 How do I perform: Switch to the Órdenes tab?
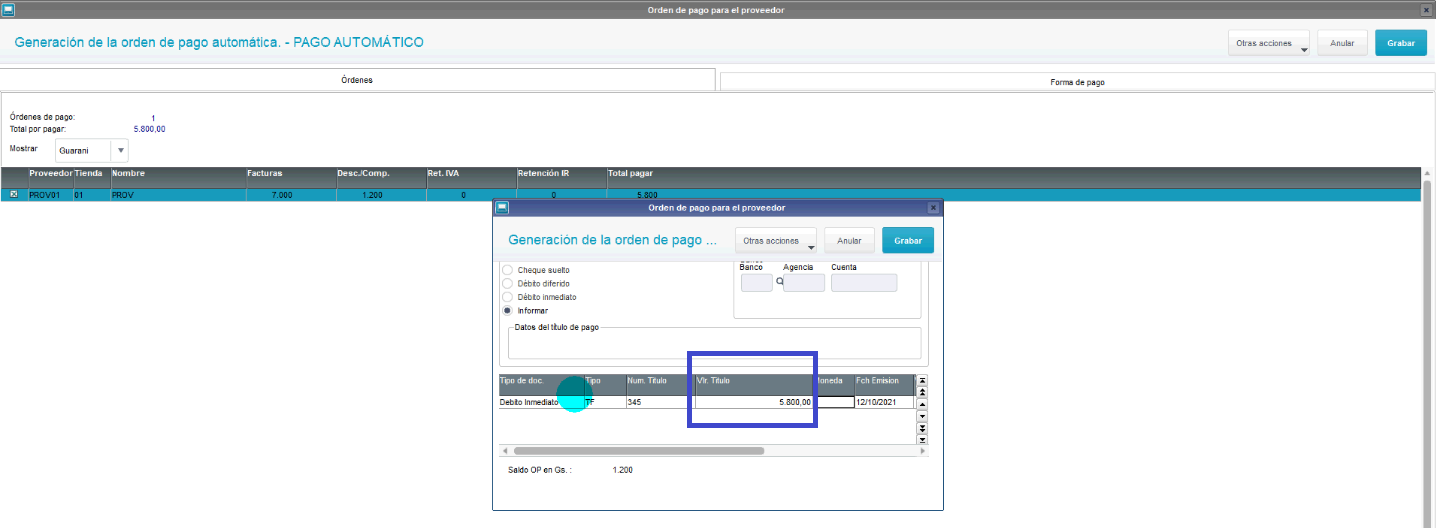click(357, 80)
